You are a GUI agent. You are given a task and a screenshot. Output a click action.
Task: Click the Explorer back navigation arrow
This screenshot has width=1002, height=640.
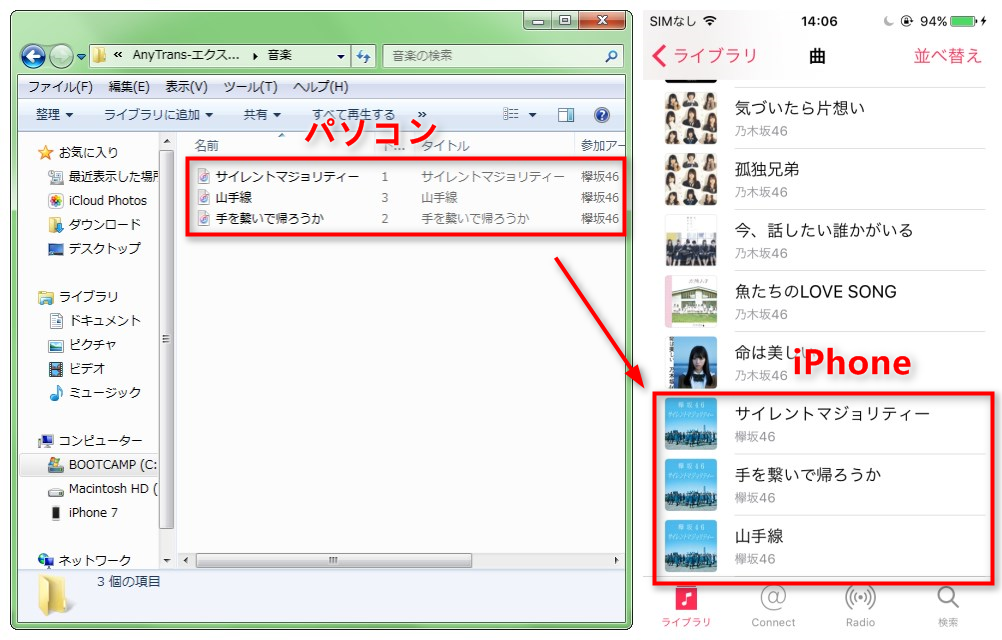pos(33,56)
